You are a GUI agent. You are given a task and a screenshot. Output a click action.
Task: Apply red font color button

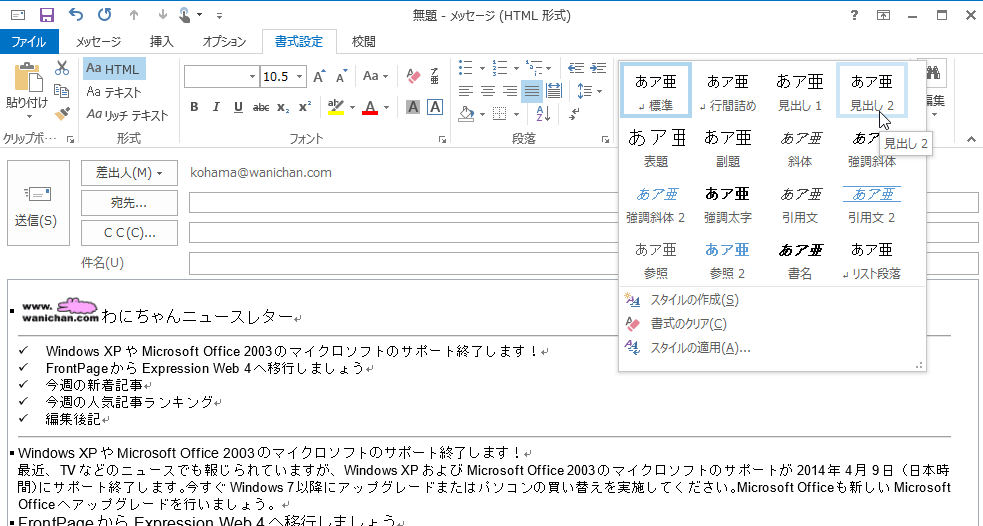tap(370, 107)
